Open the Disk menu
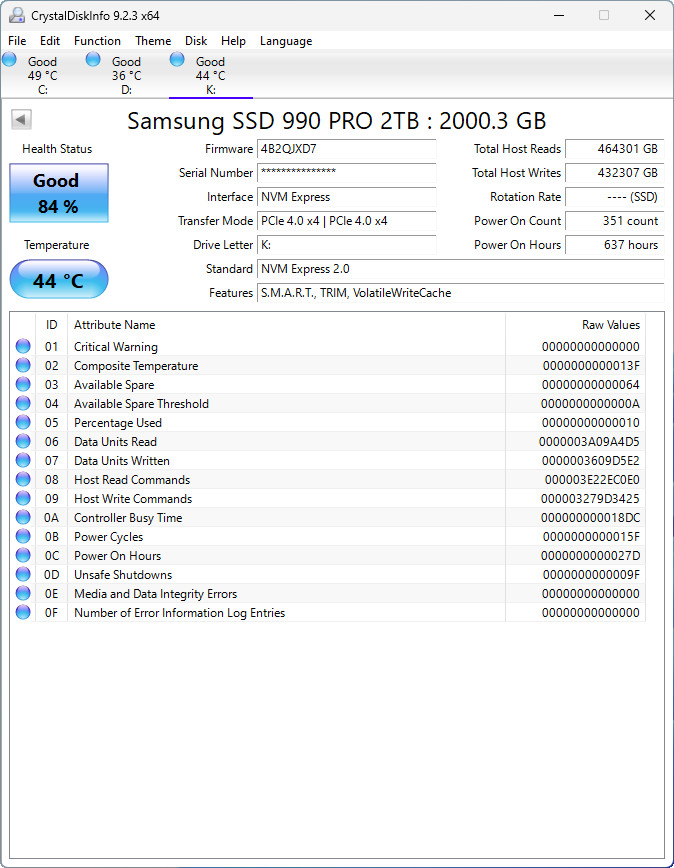 click(196, 41)
